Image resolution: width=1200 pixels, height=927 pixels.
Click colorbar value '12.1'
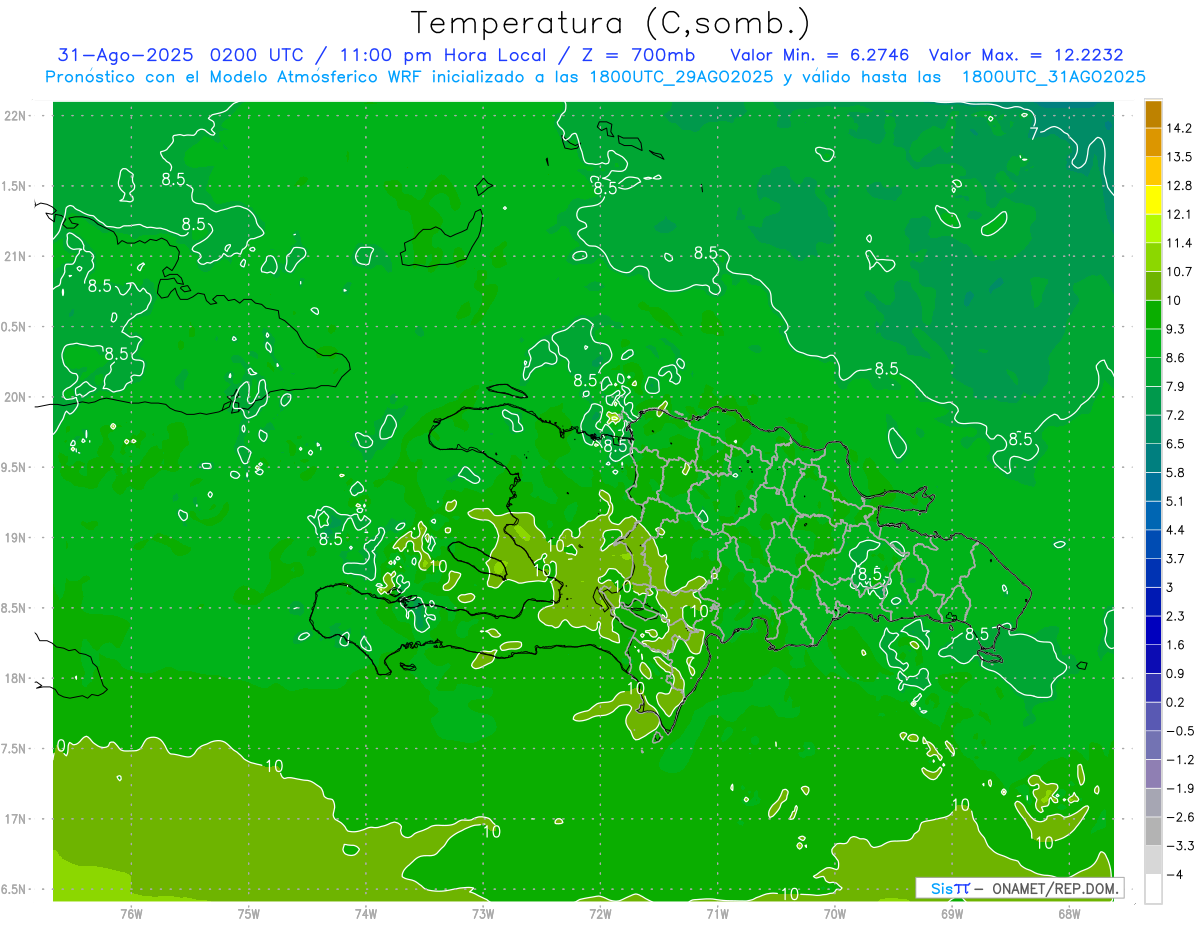[x=1180, y=214]
